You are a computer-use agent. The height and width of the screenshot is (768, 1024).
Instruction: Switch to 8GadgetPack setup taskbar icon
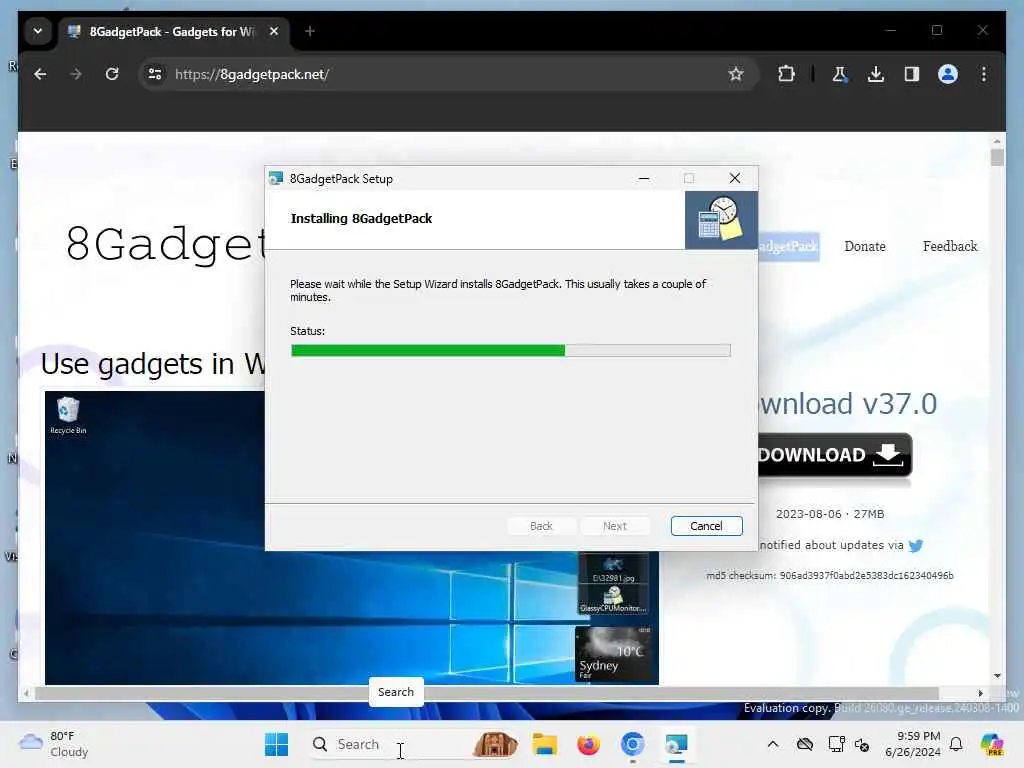coord(676,744)
